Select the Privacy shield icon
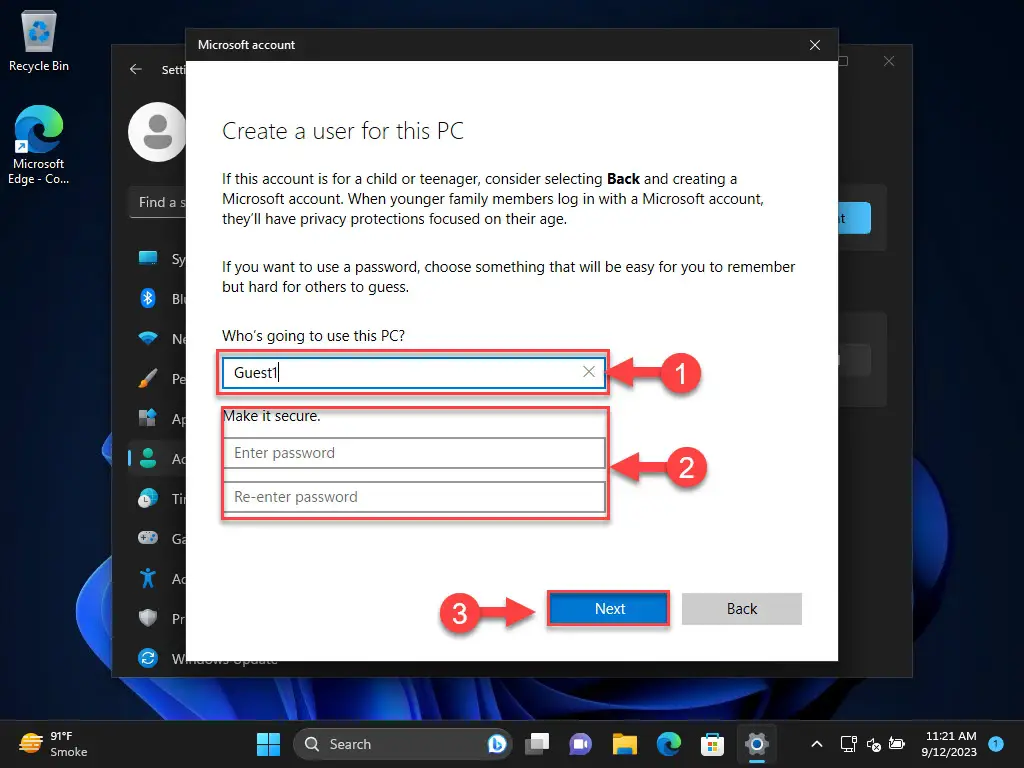This screenshot has height=768, width=1024. (148, 618)
